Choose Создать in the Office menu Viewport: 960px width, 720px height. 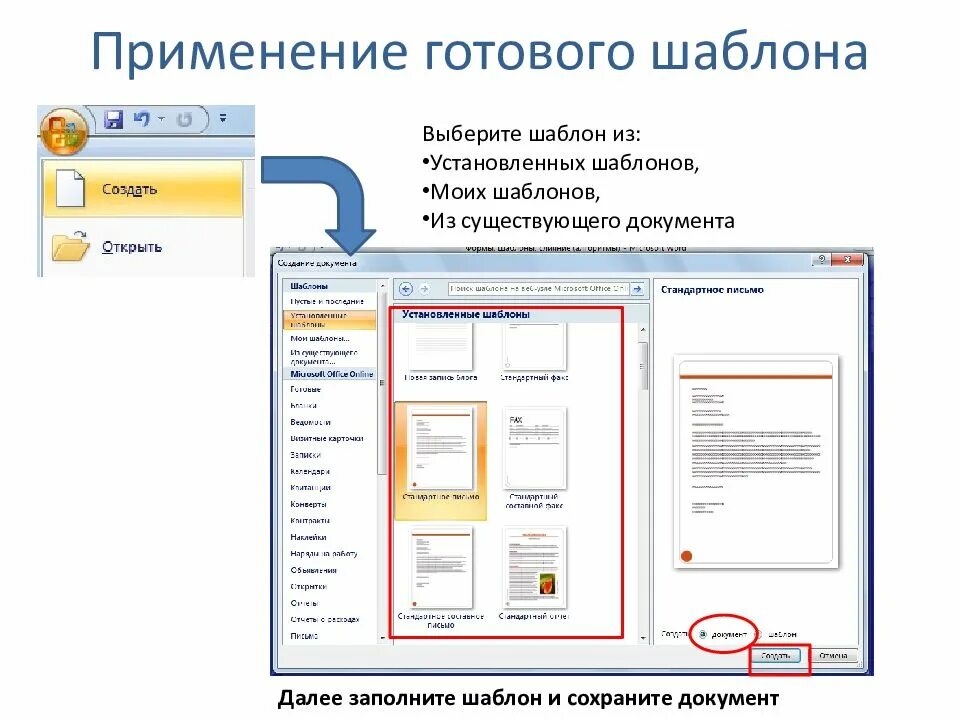tap(144, 189)
